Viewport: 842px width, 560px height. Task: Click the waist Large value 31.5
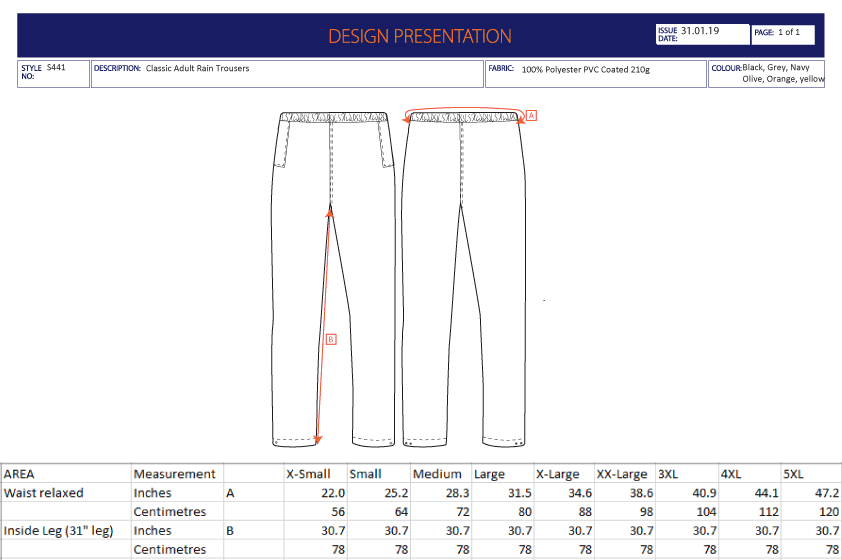click(x=520, y=493)
